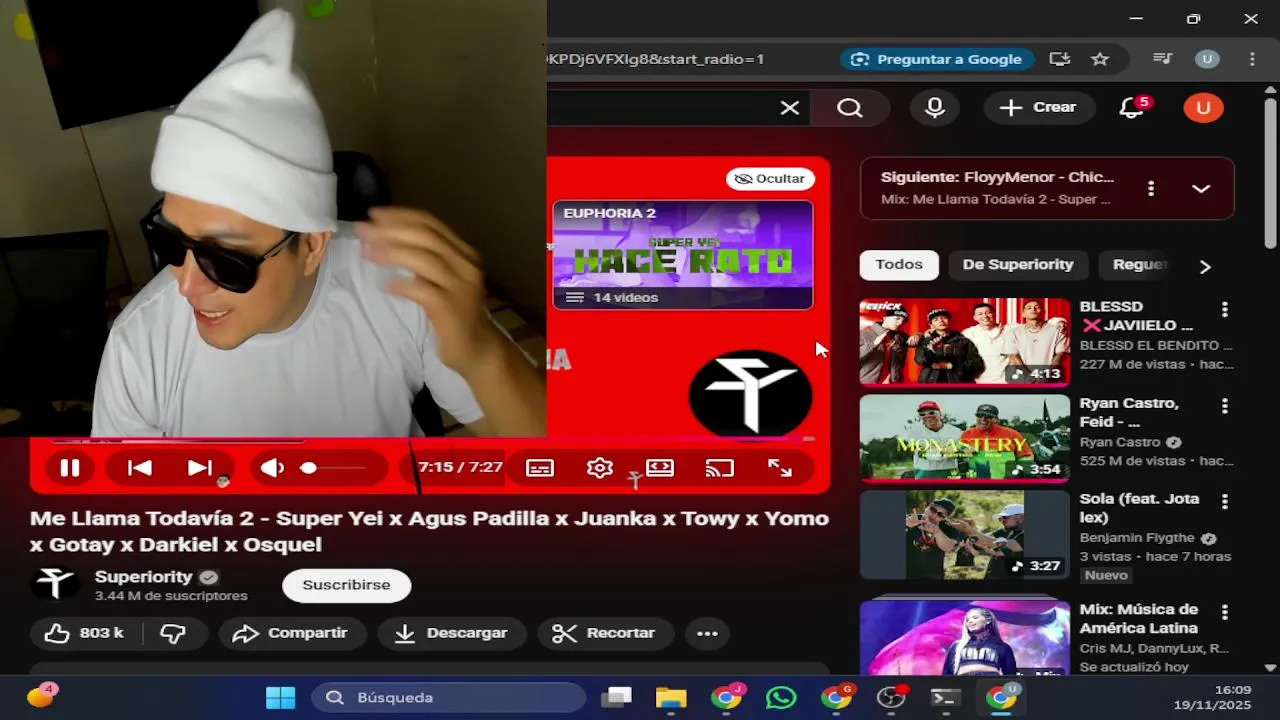The image size is (1280, 720).
Task: Download the video via Descargar
Action: pos(451,633)
